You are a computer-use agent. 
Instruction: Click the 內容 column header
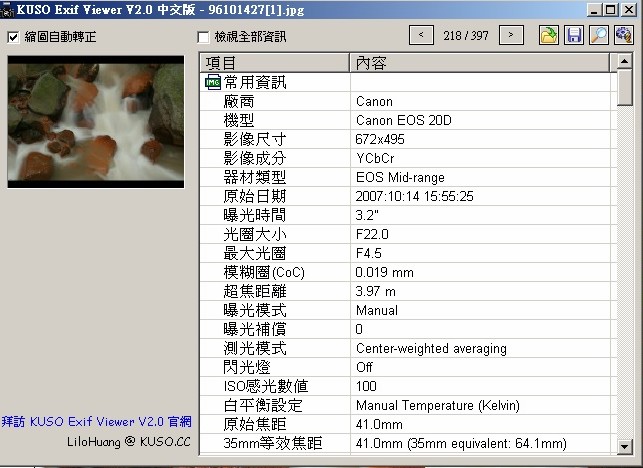click(480, 63)
